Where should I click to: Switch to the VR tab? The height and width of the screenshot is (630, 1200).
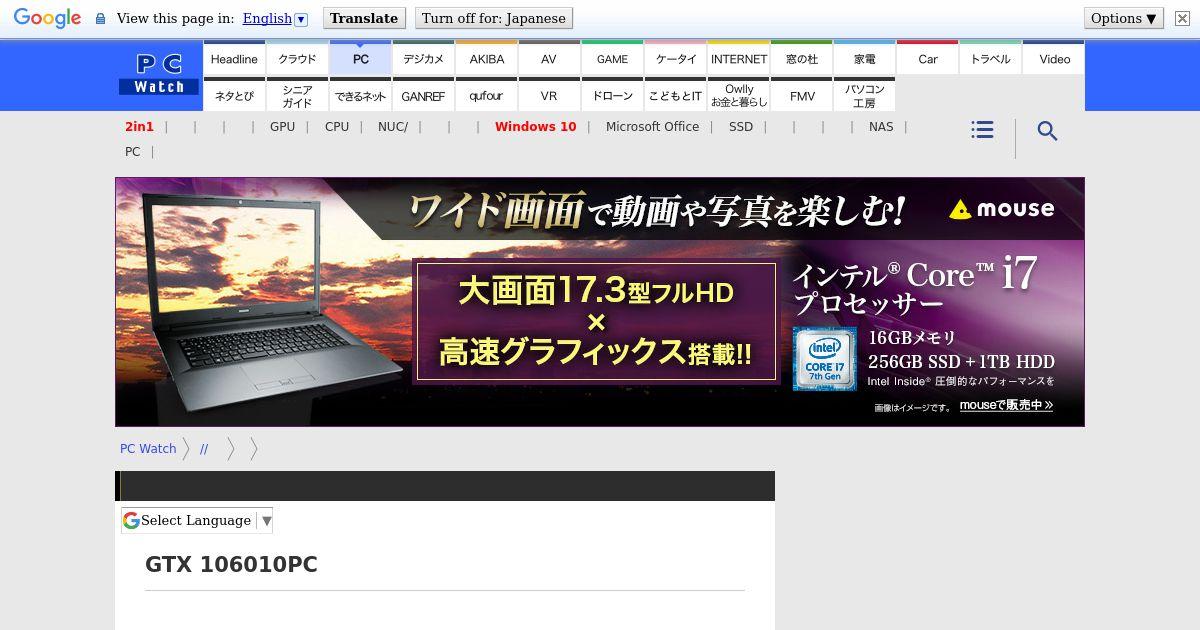tap(549, 95)
